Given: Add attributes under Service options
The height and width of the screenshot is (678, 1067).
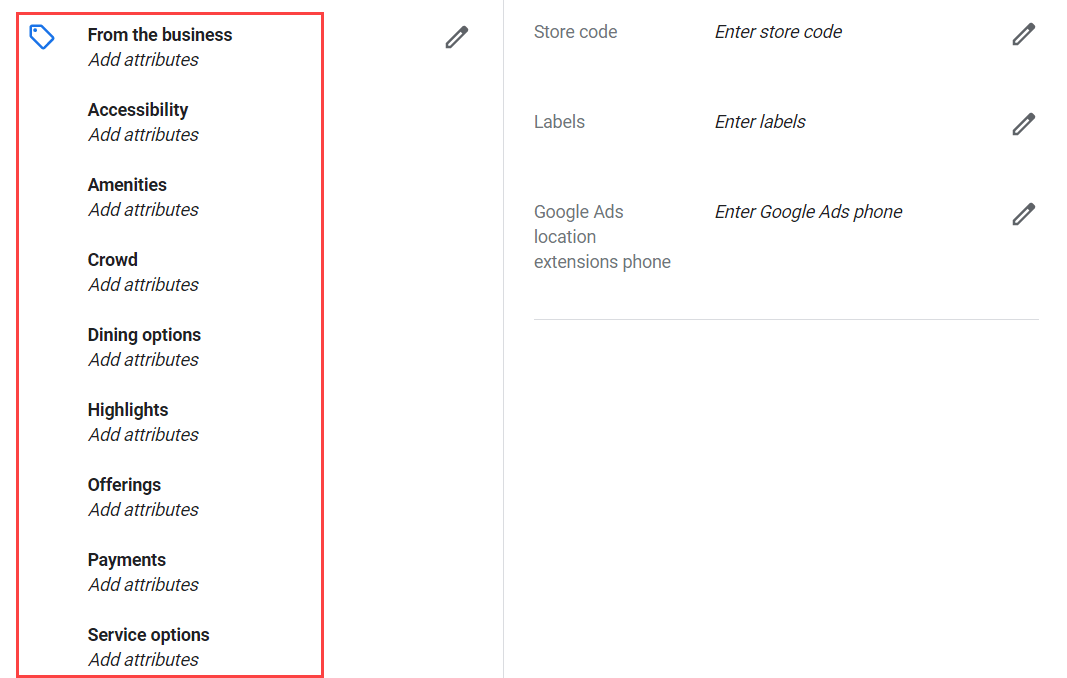Looking at the screenshot, I should tap(144, 659).
